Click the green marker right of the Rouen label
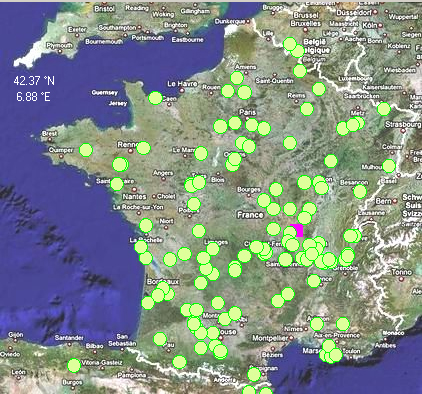422x394 pixels. (x=228, y=91)
